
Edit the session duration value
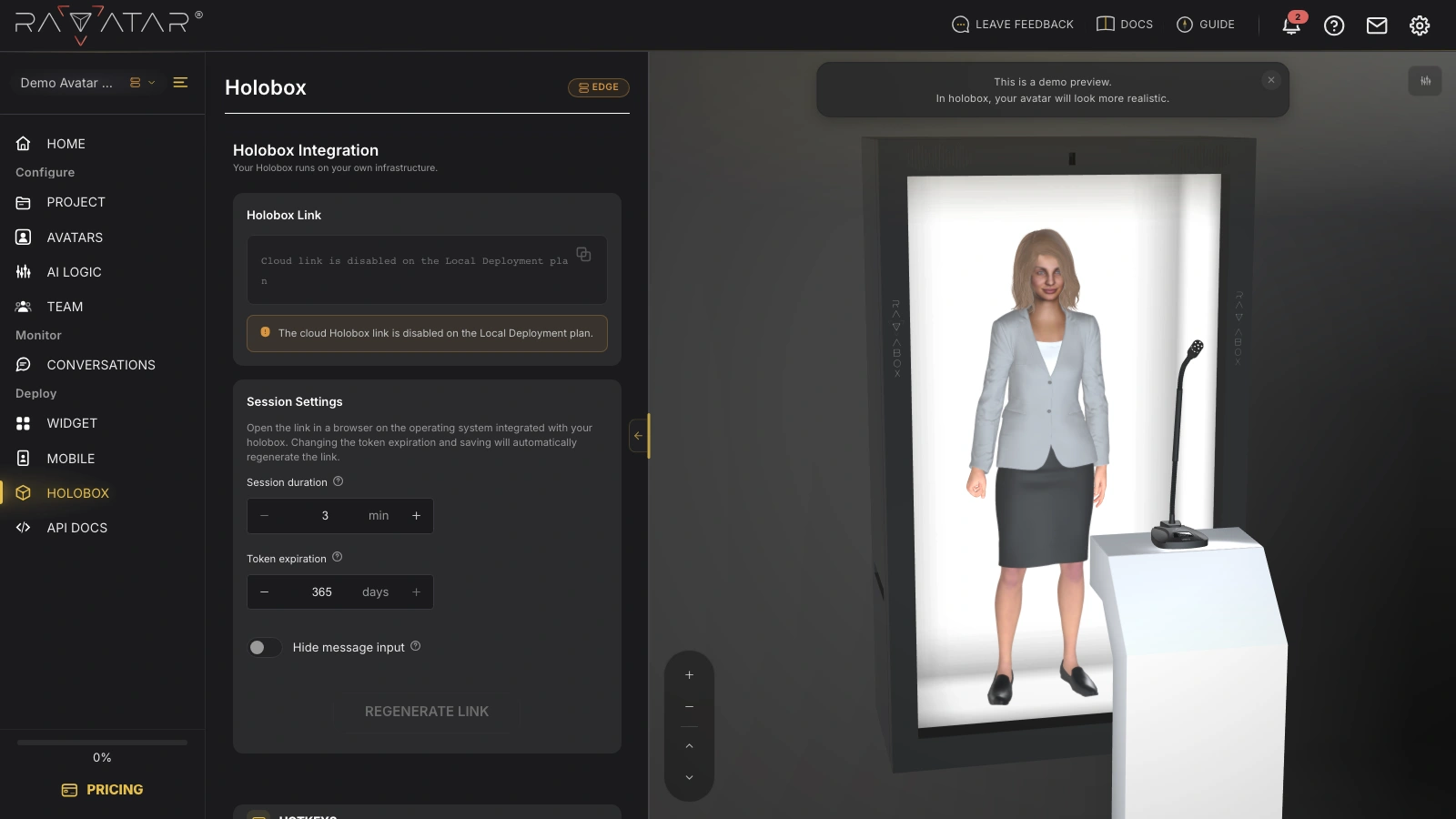325,516
